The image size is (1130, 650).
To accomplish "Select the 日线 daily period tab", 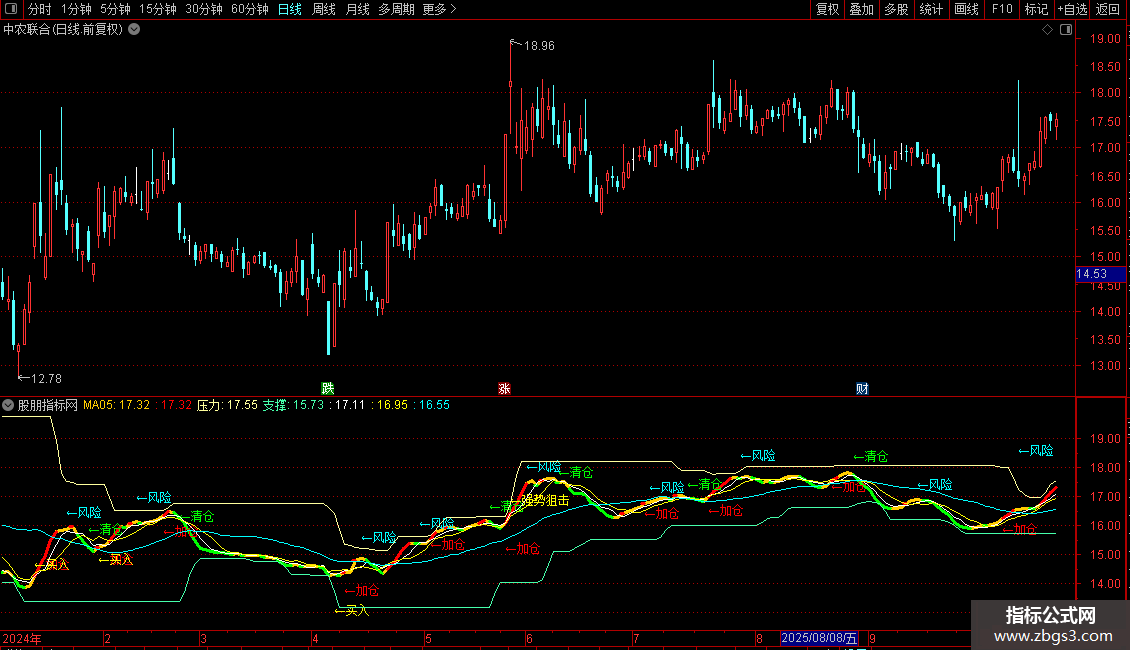I will [289, 10].
